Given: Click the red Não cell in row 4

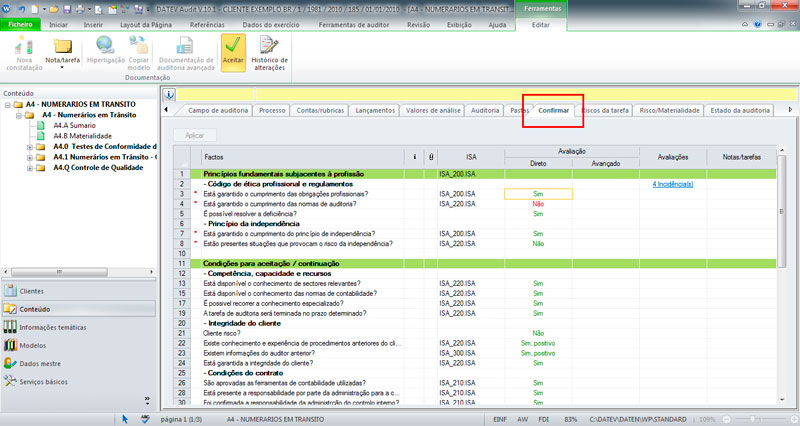Looking at the screenshot, I should point(538,204).
